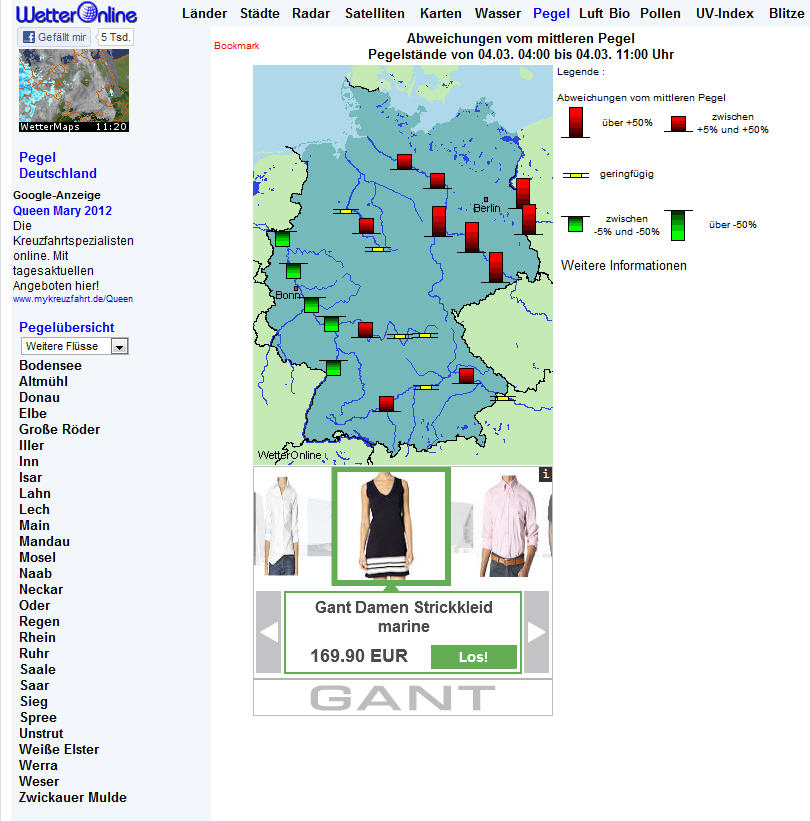Select the pink shirt product thumbnail
The width and height of the screenshot is (810, 821).
508,526
